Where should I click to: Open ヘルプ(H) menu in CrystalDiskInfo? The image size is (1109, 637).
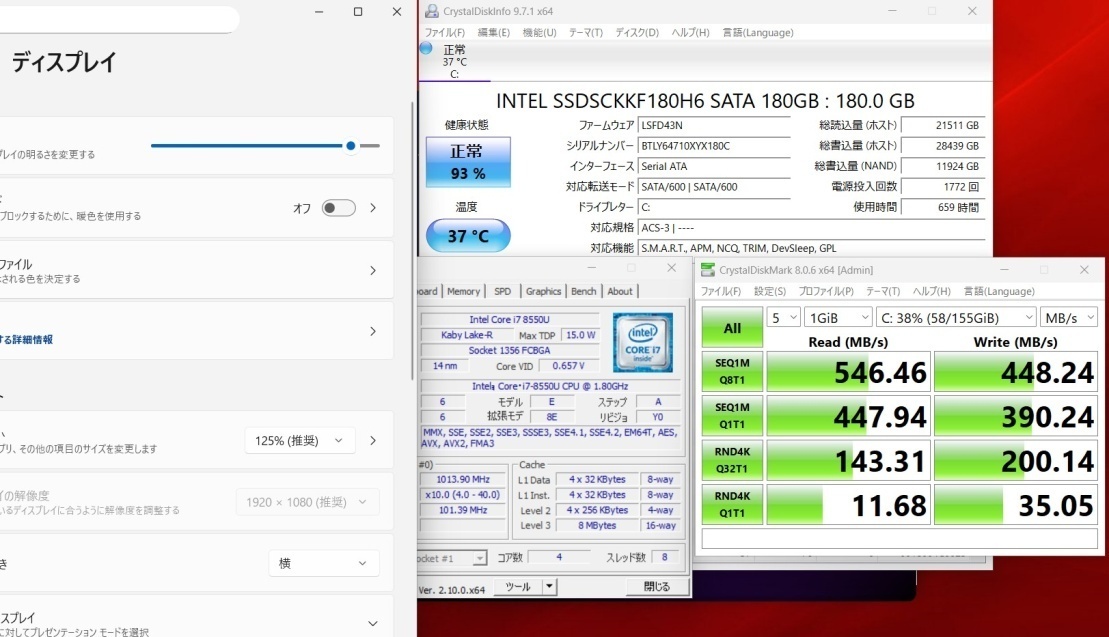pyautogui.click(x=690, y=33)
